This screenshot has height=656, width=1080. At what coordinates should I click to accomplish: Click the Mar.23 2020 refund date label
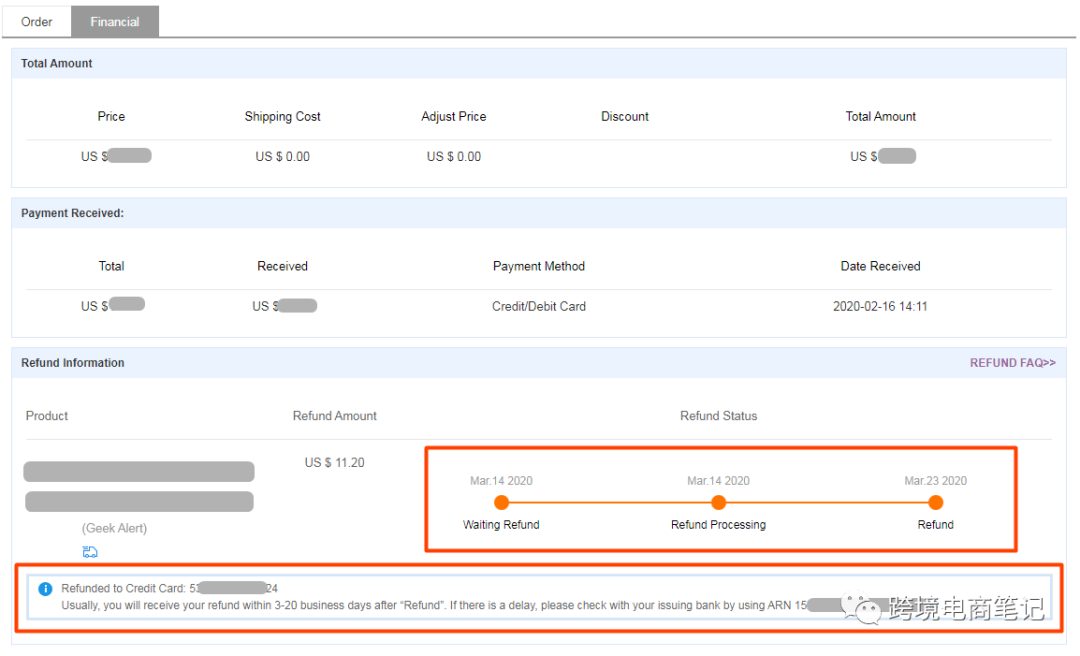[x=935, y=480]
